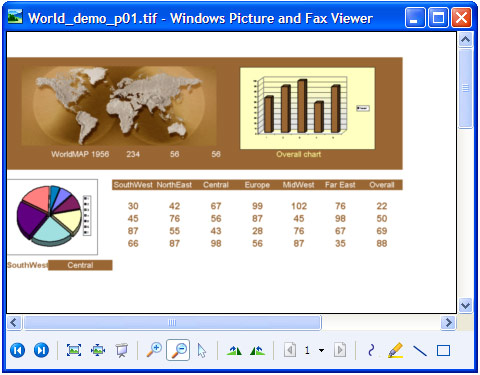The height and width of the screenshot is (375, 480).
Task: Click the 'NorthEast' column header
Action: click(174, 185)
